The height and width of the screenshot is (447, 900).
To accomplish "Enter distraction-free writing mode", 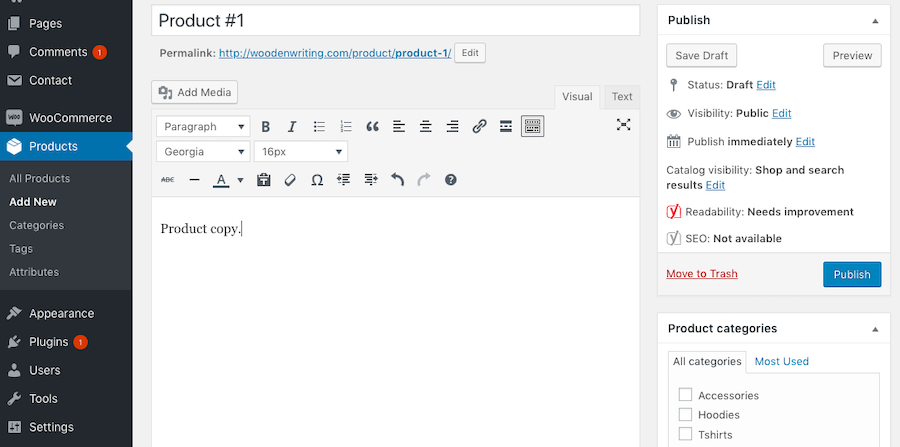I will (x=623, y=125).
